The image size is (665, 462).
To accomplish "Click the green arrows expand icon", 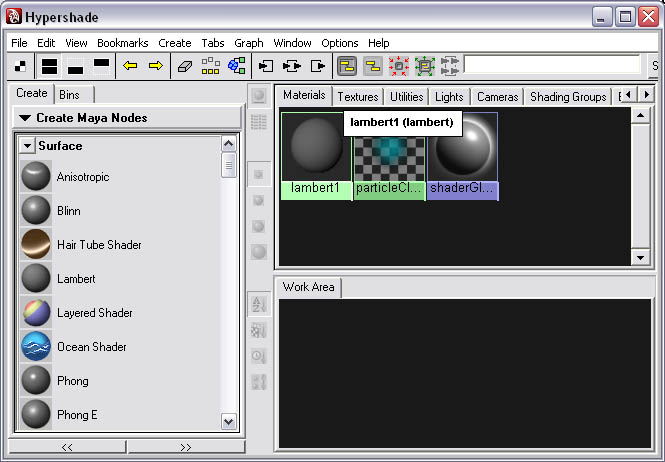I will tap(425, 66).
